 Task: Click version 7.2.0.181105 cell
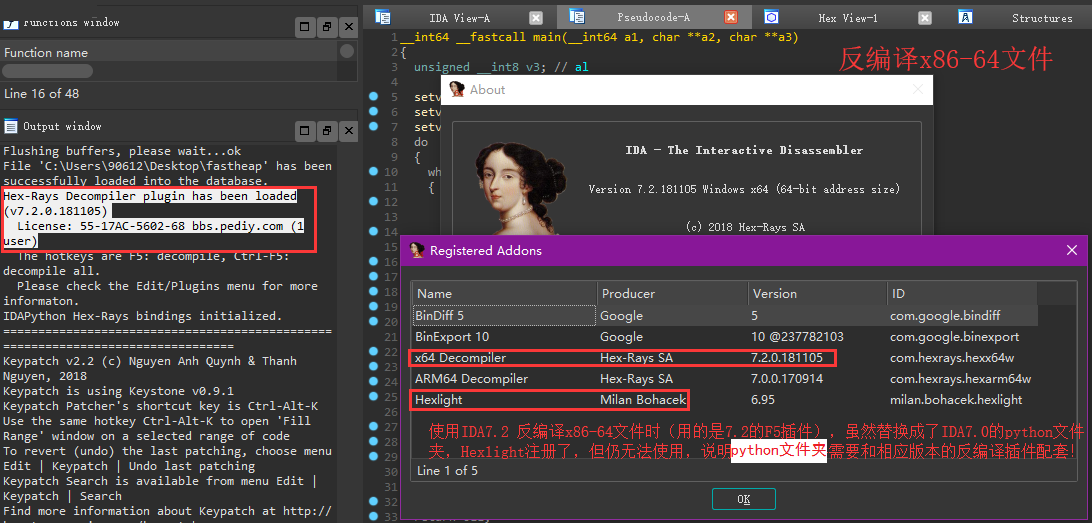click(787, 358)
